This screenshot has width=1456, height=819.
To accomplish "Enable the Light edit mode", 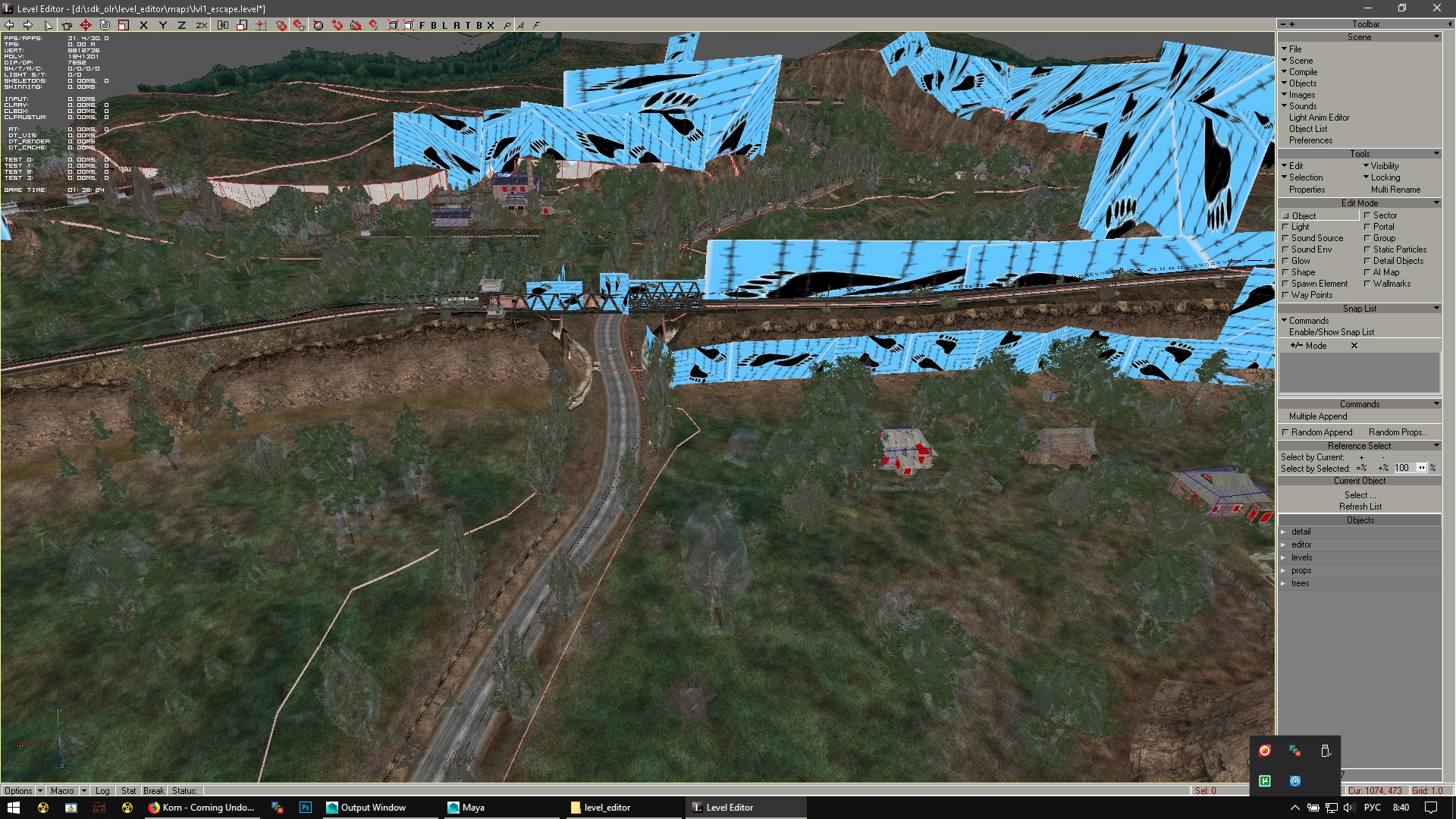I will click(1300, 227).
